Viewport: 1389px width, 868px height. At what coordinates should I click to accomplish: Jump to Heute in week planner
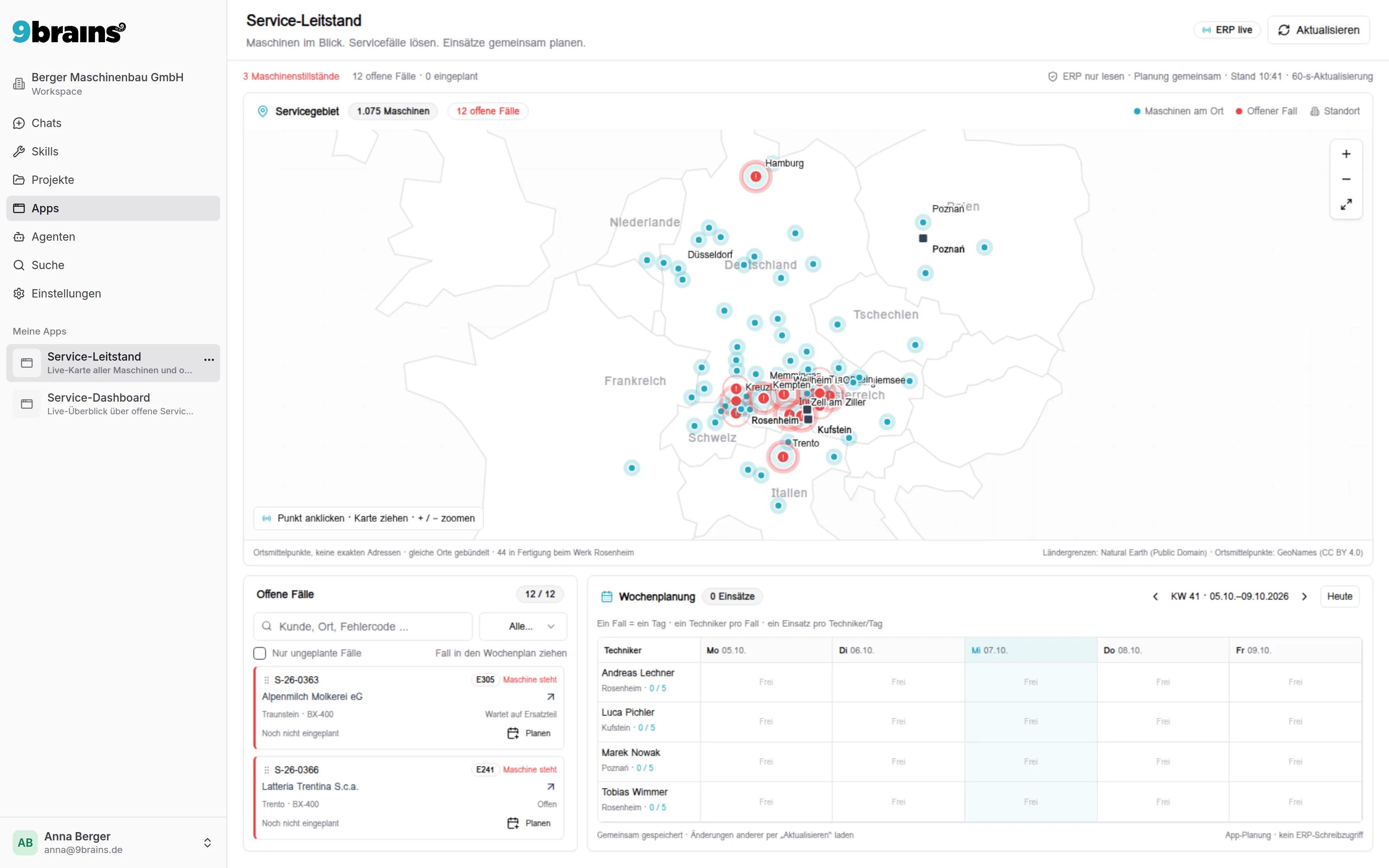1340,597
